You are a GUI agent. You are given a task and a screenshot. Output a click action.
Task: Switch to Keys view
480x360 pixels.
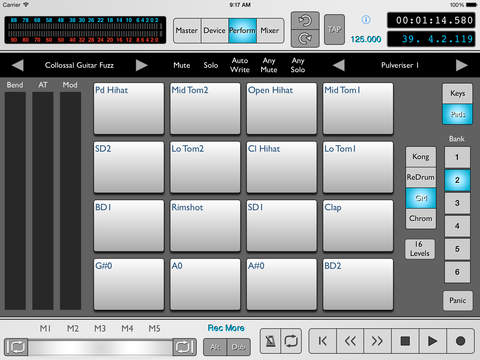click(x=457, y=94)
